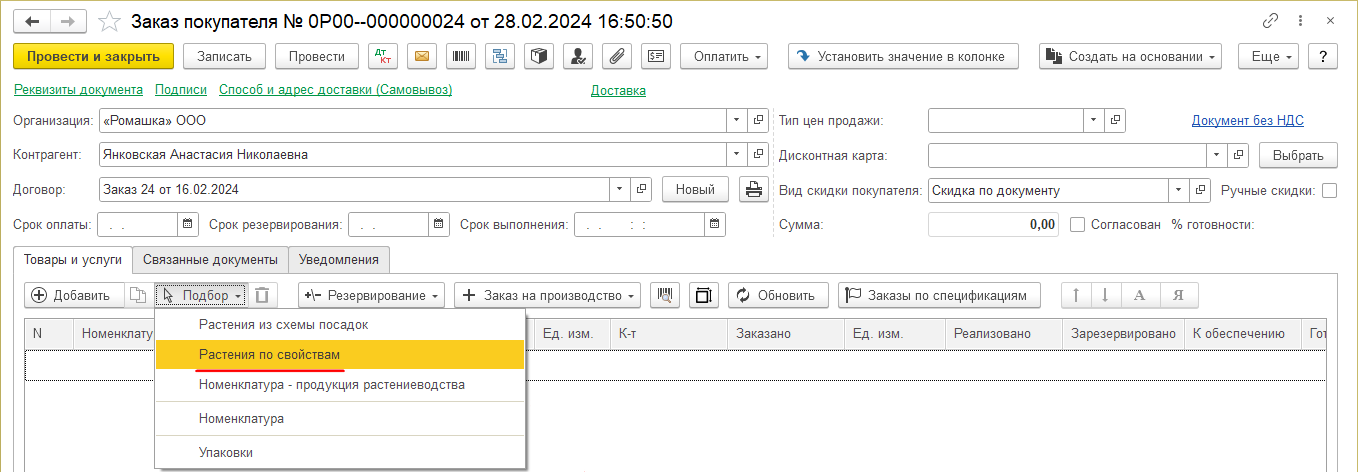Add document to favorites with star icon
This screenshot has height=472, width=1358.
click(112, 21)
